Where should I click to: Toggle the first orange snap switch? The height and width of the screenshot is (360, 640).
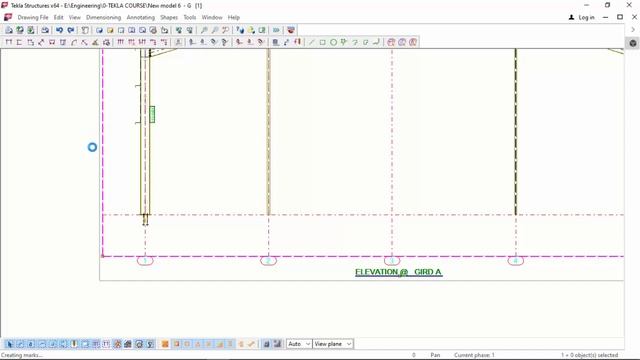165,344
